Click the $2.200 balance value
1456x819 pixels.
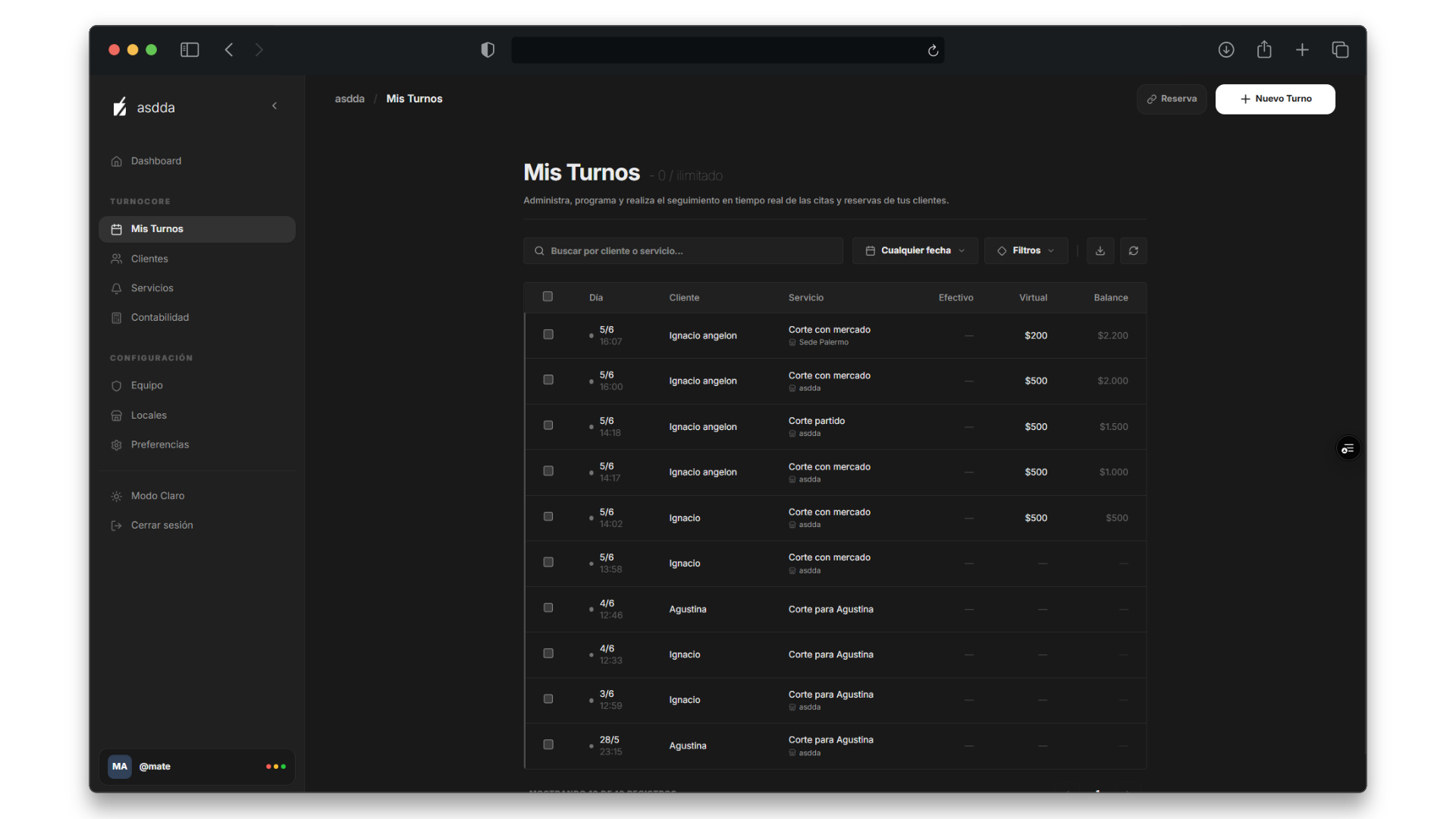(x=1112, y=335)
